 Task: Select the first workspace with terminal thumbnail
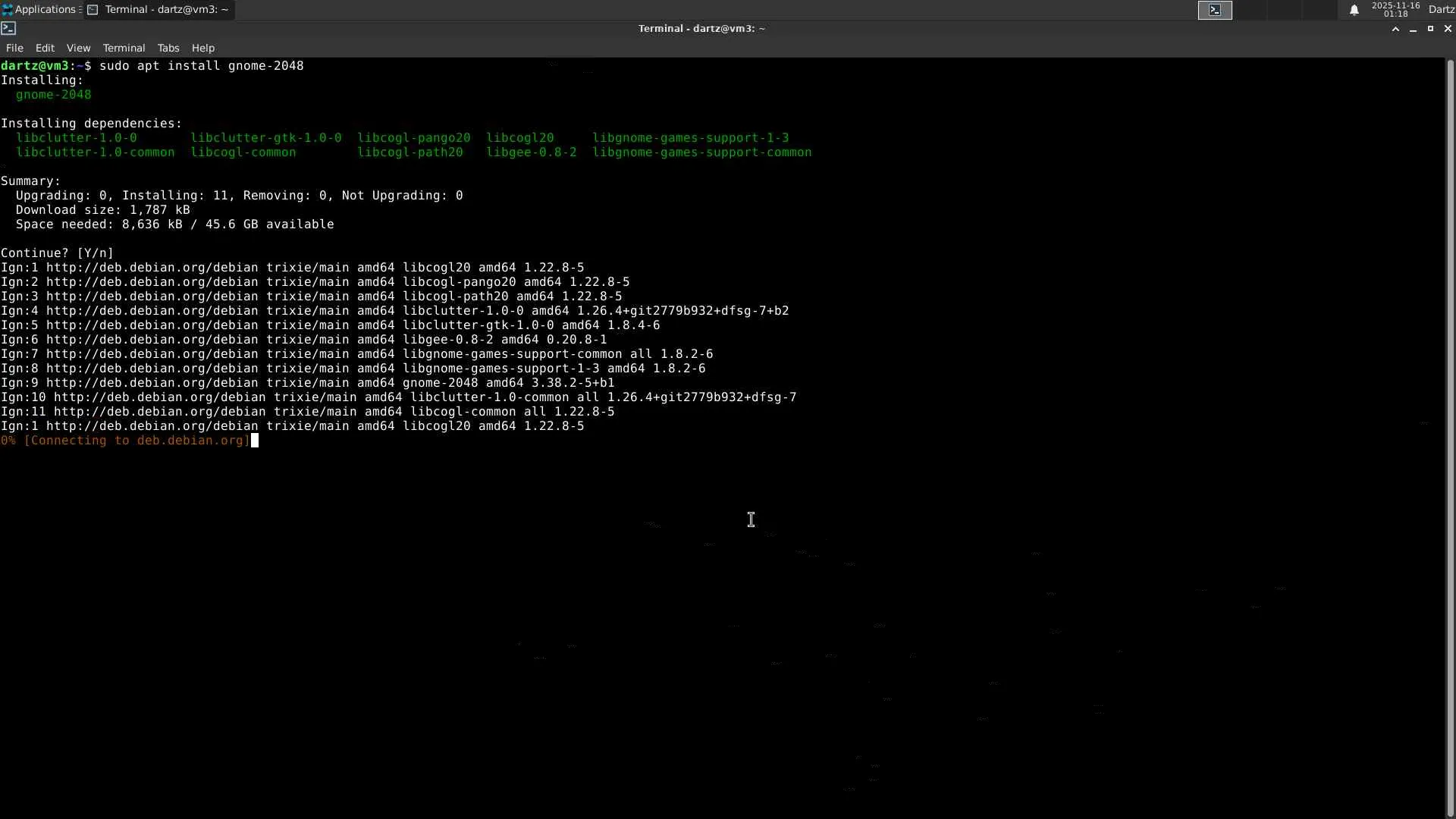(1215, 10)
